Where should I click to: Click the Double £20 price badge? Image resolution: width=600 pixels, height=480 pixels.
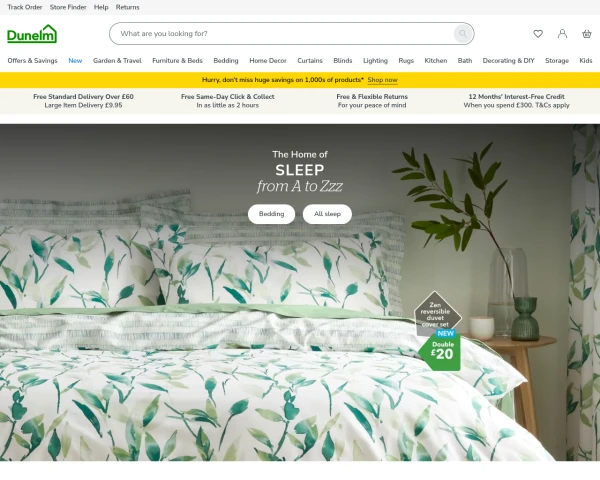(440, 350)
